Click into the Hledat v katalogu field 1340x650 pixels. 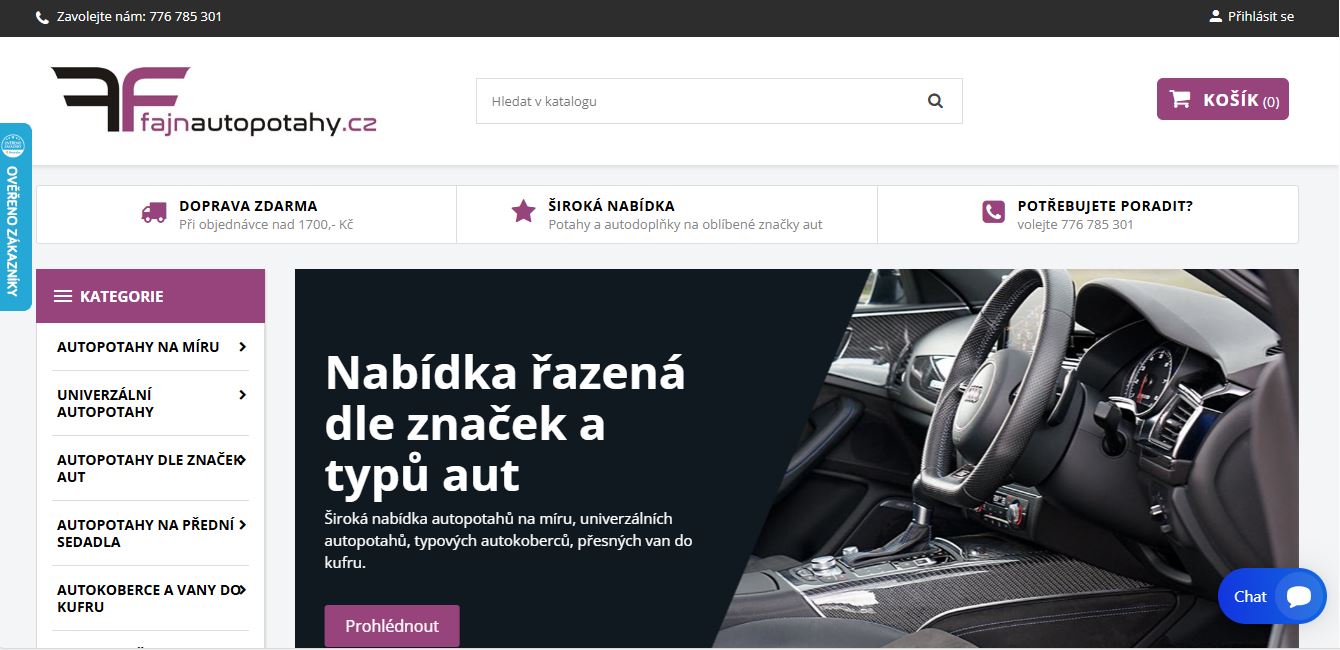[700, 101]
